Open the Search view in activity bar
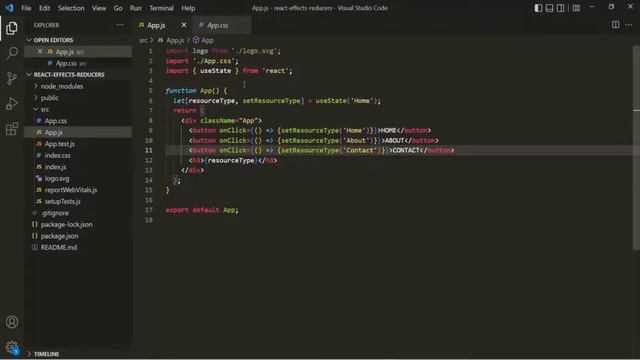The width and height of the screenshot is (640, 360). (12, 53)
